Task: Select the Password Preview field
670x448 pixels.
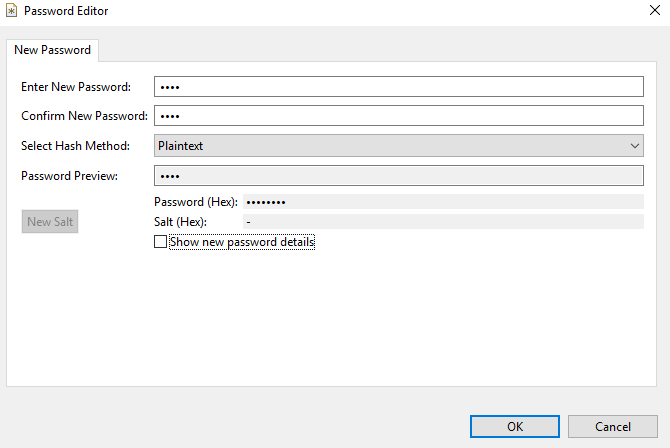Action: pyautogui.click(x=398, y=176)
